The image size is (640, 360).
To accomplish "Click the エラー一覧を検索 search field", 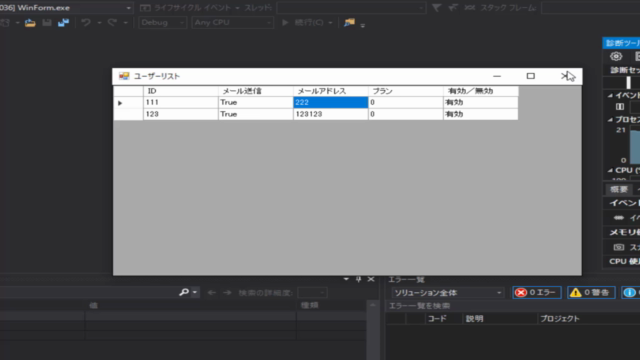I will [513, 306].
